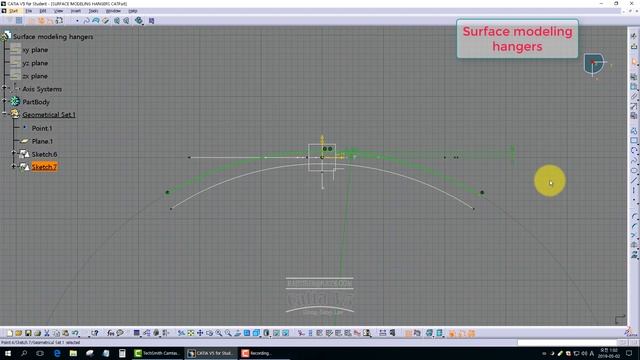
Task: Open Microsoft Edge from the taskbar
Action: click(57, 353)
